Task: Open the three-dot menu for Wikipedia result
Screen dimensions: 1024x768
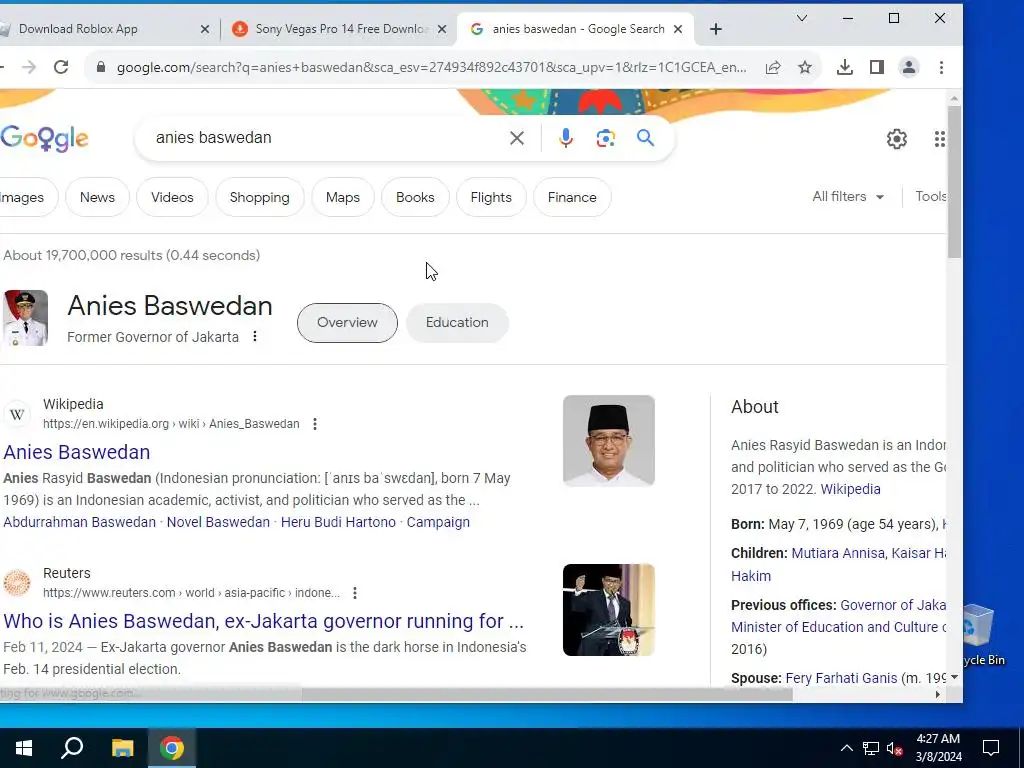Action: coord(315,424)
